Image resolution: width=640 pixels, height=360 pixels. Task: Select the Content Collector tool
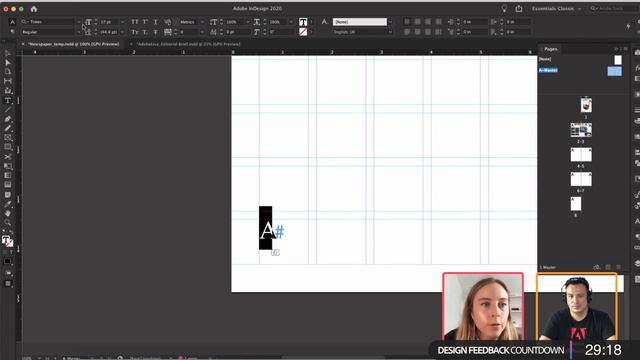tap(8, 91)
